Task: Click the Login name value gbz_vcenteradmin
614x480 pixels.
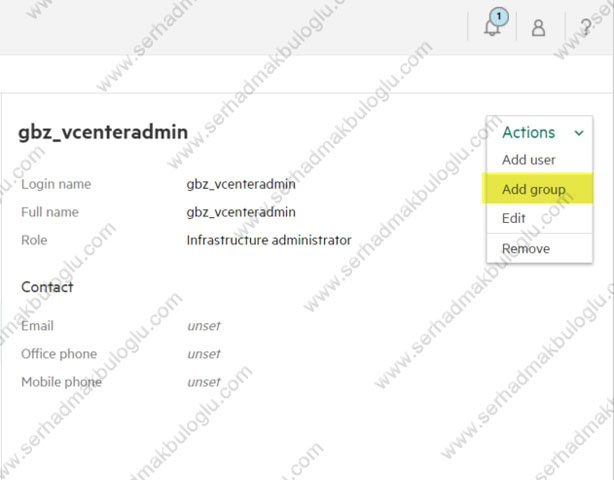Action: 241,184
